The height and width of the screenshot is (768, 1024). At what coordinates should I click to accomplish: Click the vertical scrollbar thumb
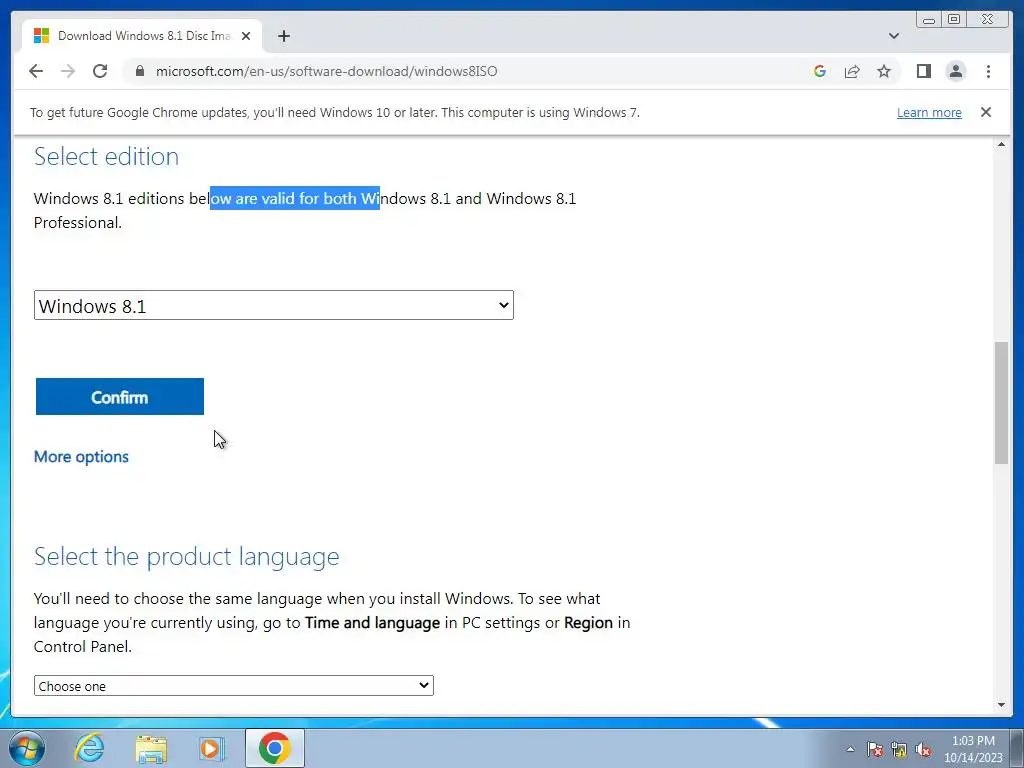click(1001, 403)
